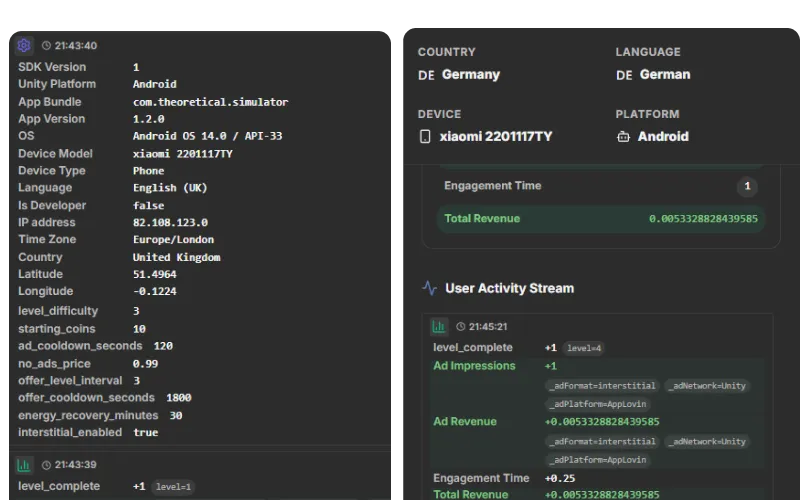
Task: Click _adFormat=interstitial tag under Ad Impressions
Action: [602, 386]
